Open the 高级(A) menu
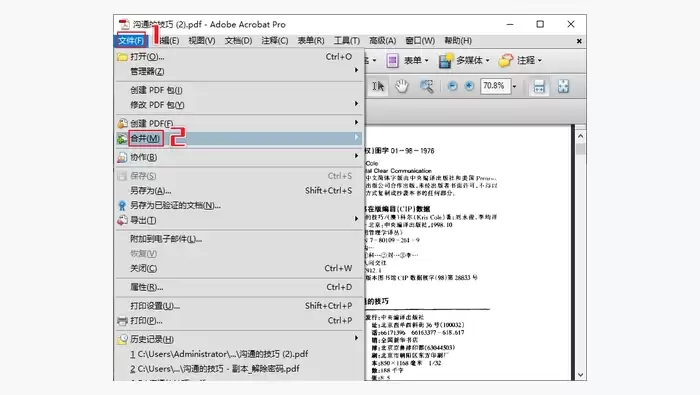Image resolution: width=700 pixels, height=395 pixels. point(383,41)
